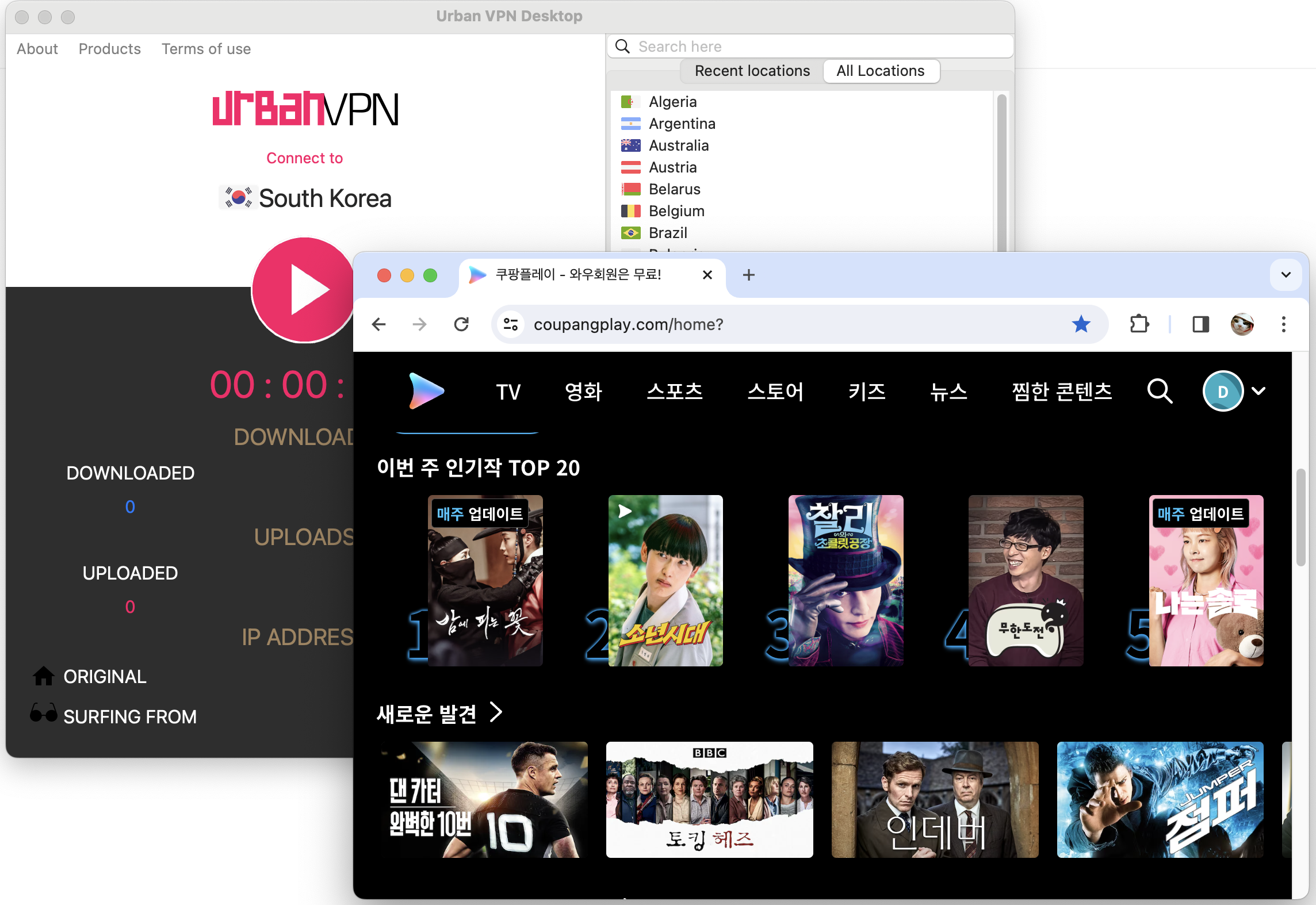Open the 영화 section

[583, 392]
